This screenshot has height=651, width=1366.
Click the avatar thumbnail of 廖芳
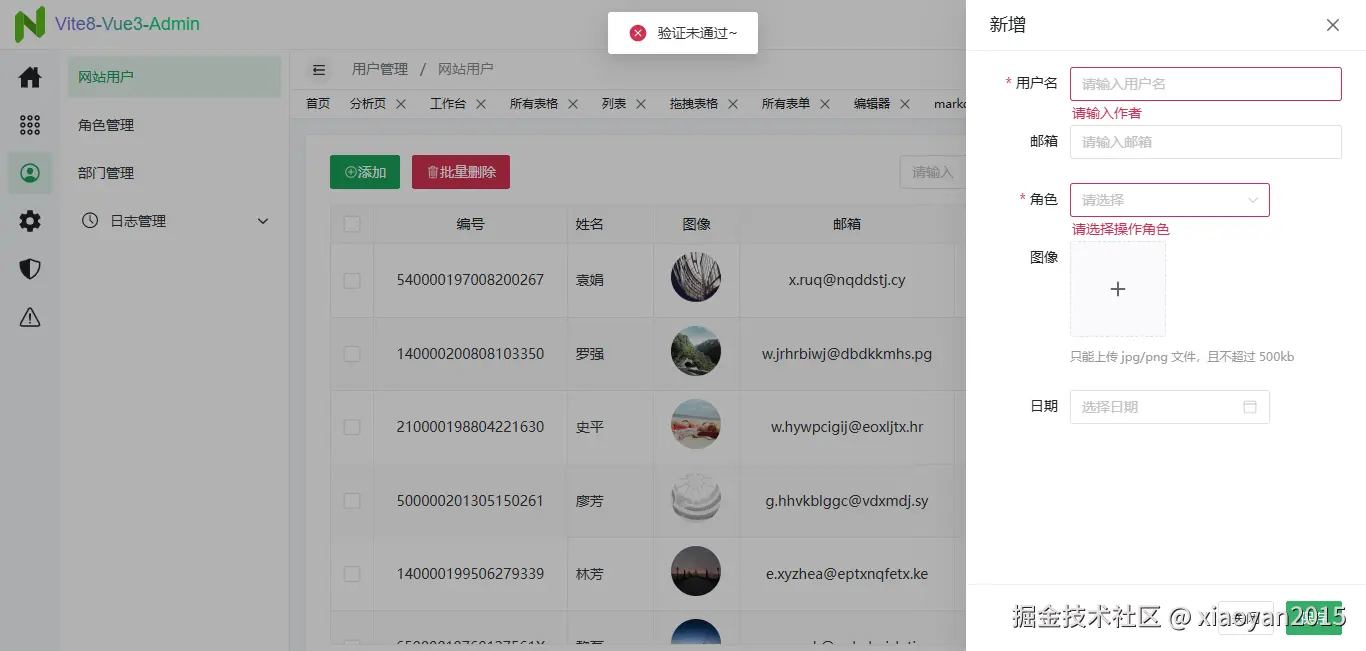click(x=696, y=498)
